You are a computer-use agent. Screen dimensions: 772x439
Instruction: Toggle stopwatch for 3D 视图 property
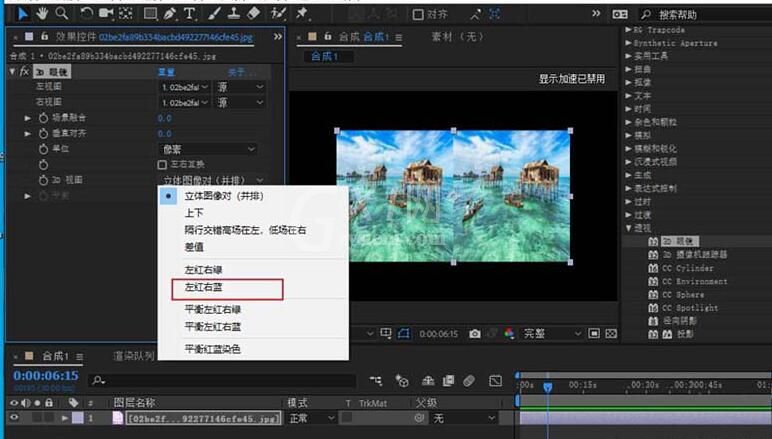(x=43, y=180)
